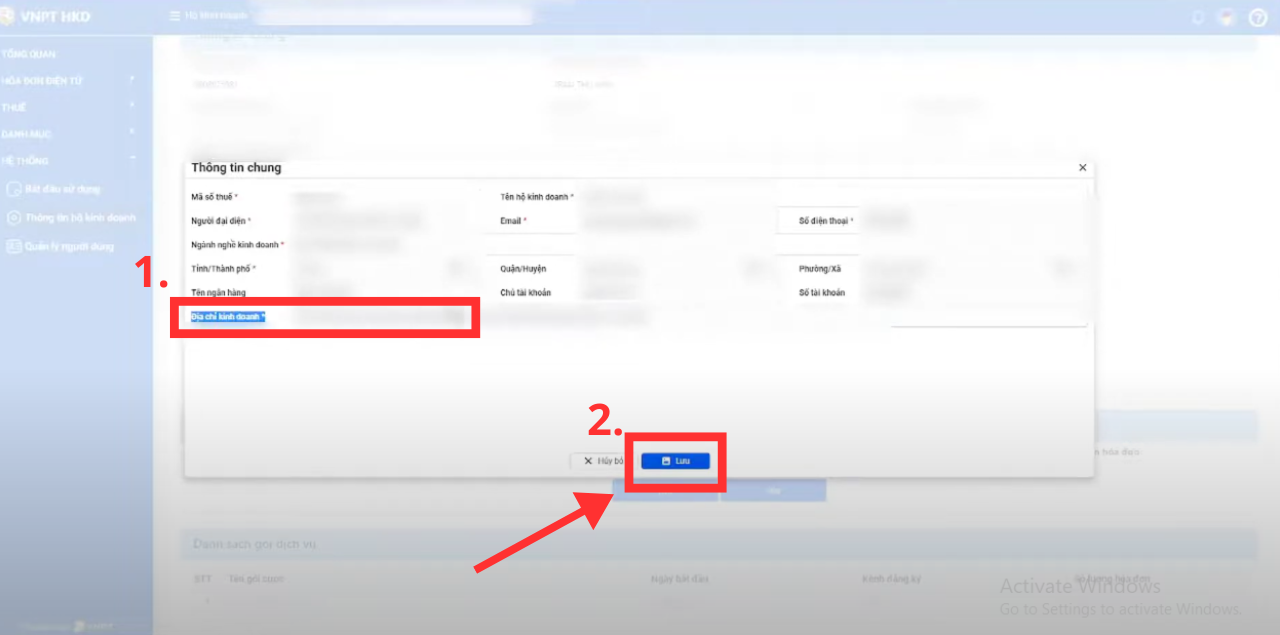Click the user avatar icon in header
1280x635 pixels.
[1227, 17]
